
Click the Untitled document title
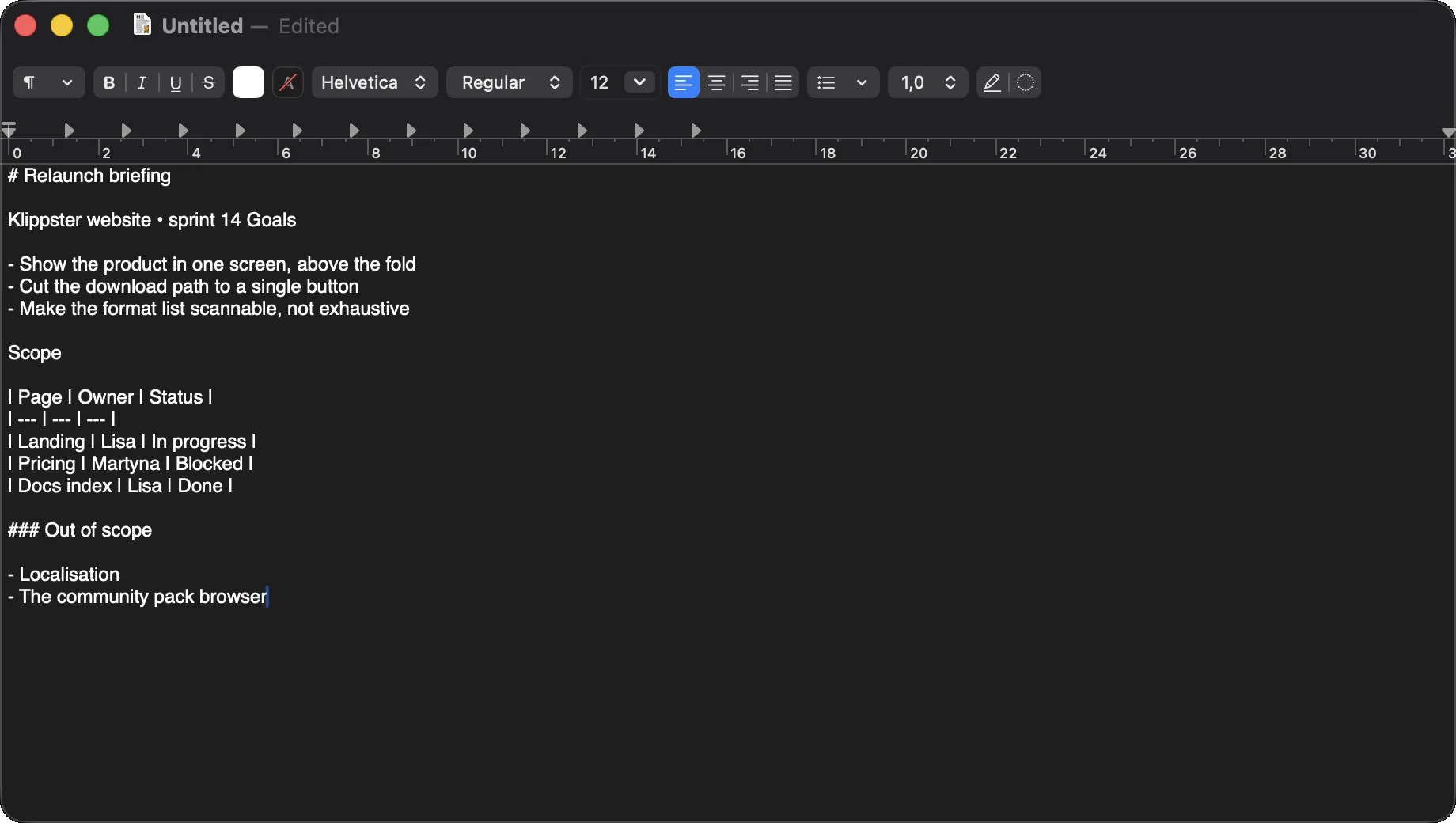point(203,26)
